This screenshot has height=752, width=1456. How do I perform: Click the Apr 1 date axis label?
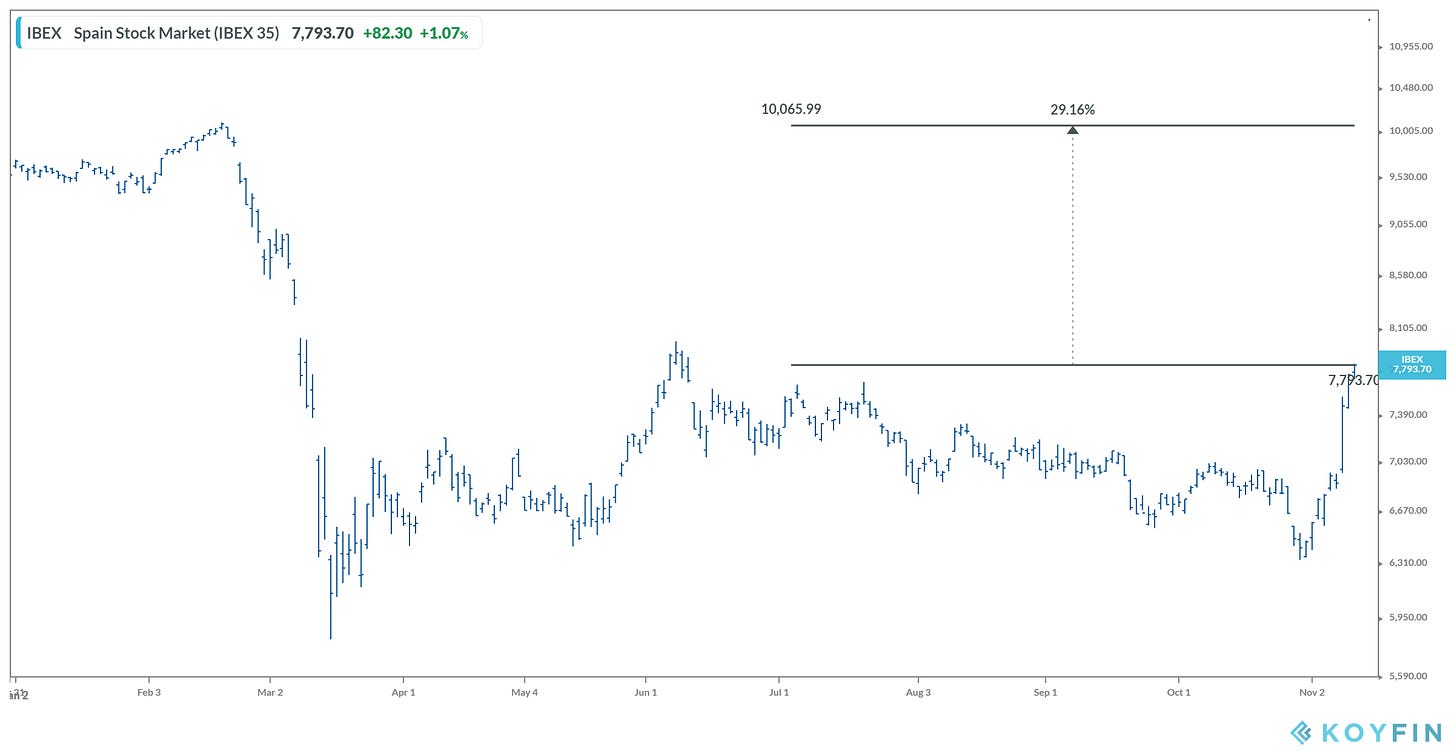(403, 691)
